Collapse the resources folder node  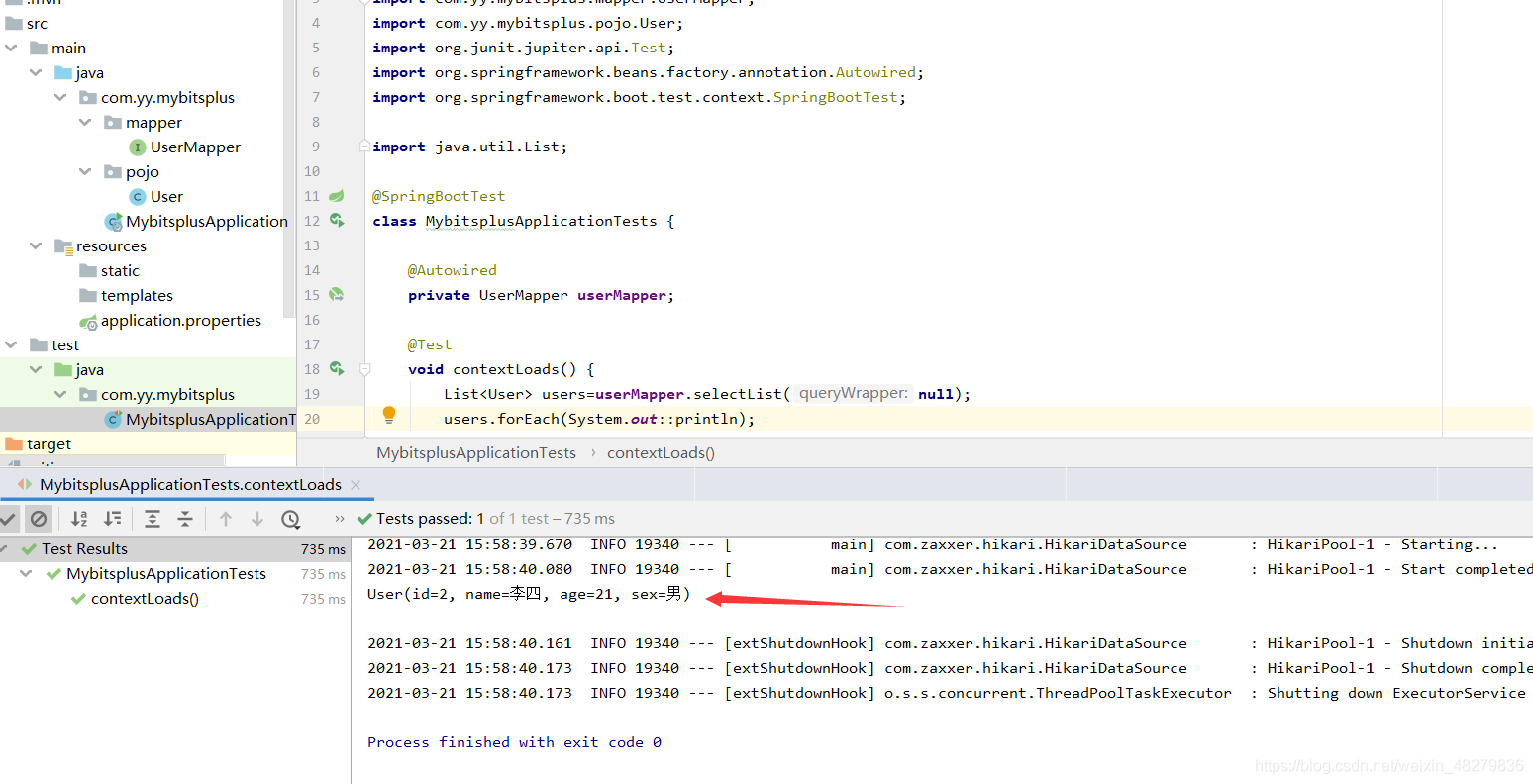pos(36,245)
